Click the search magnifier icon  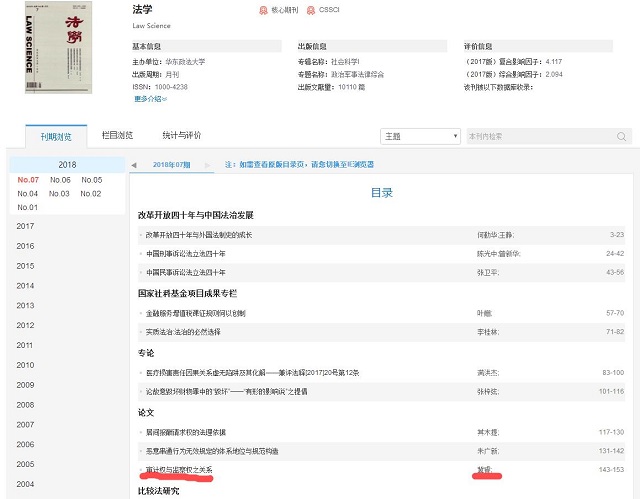coord(622,136)
